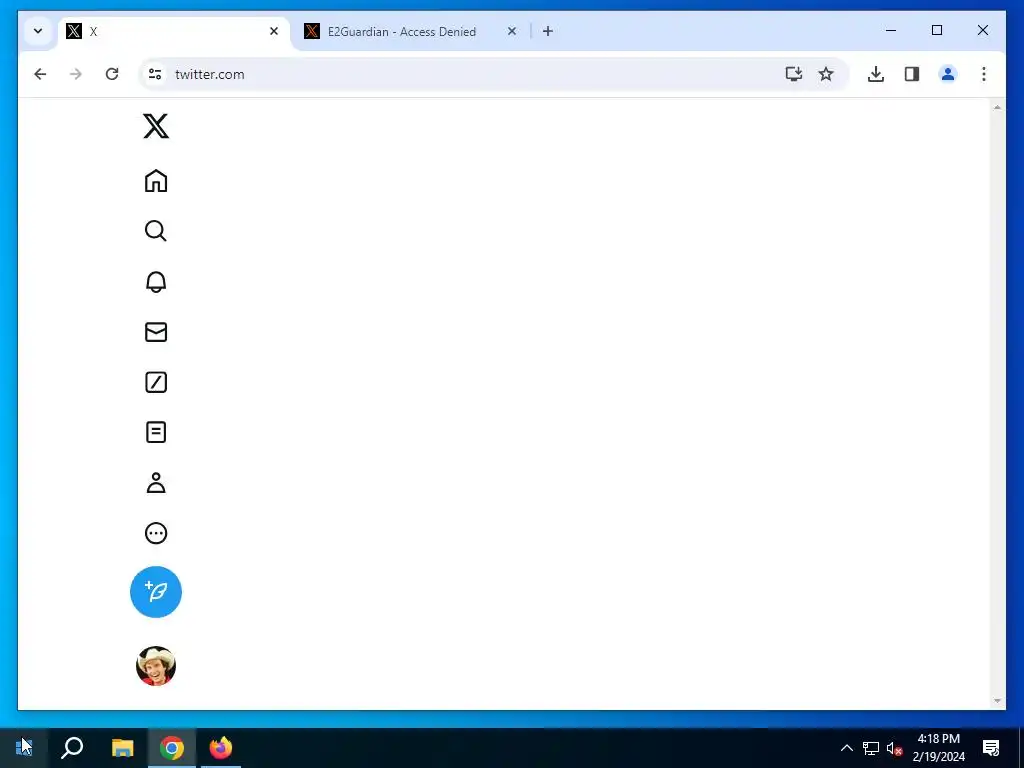This screenshot has width=1024, height=768.
Task: Minimize the Chrome window
Action: pyautogui.click(x=891, y=30)
